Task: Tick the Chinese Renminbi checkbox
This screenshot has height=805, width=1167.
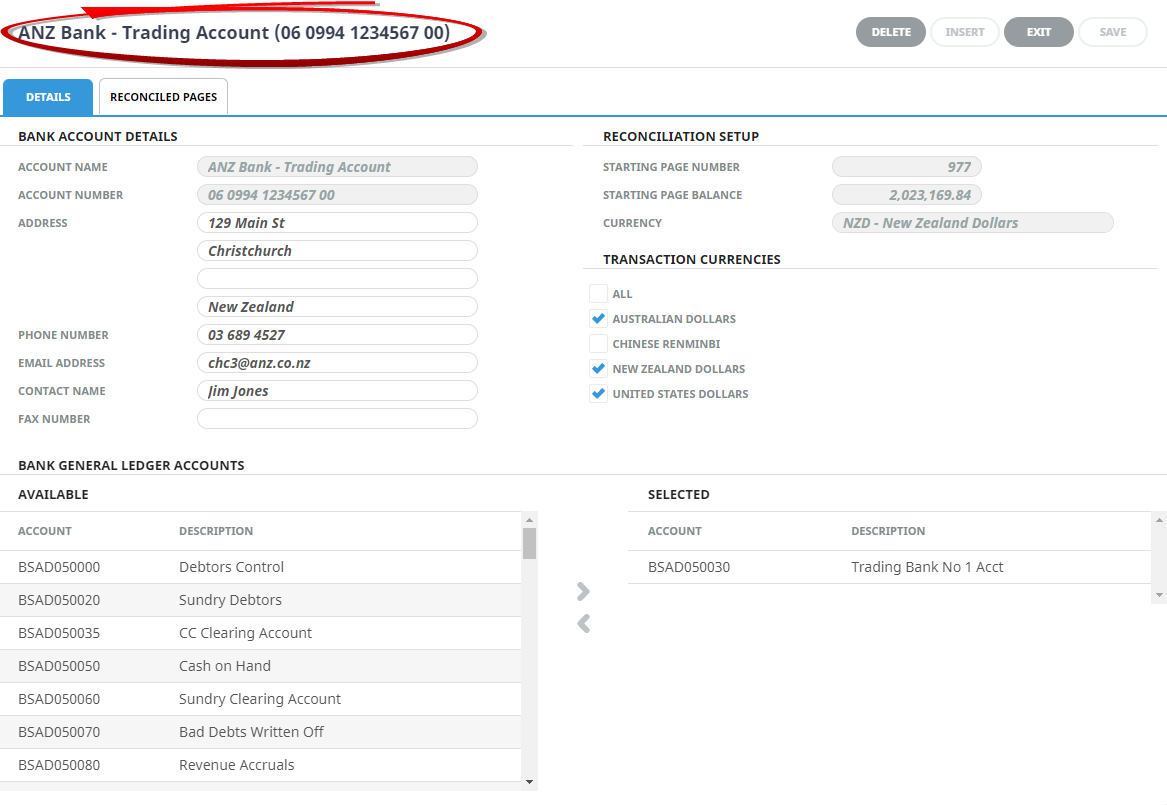Action: (598, 344)
